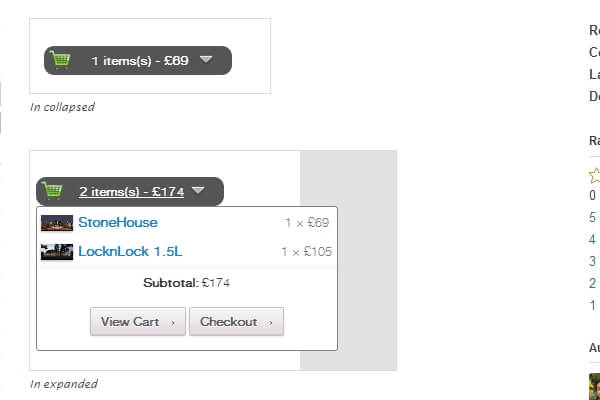This screenshot has height=400, width=600.
Task: Click green cart icon in expanded widget
Action: [x=53, y=190]
